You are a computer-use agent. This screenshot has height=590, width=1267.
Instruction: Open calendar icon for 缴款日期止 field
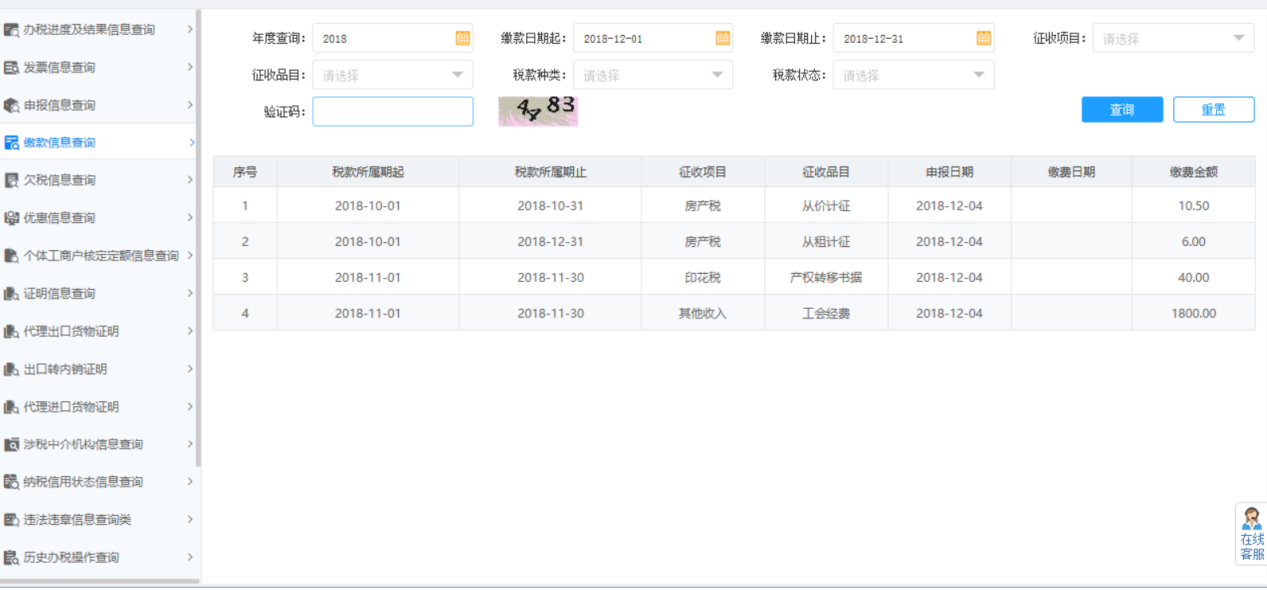(x=984, y=38)
